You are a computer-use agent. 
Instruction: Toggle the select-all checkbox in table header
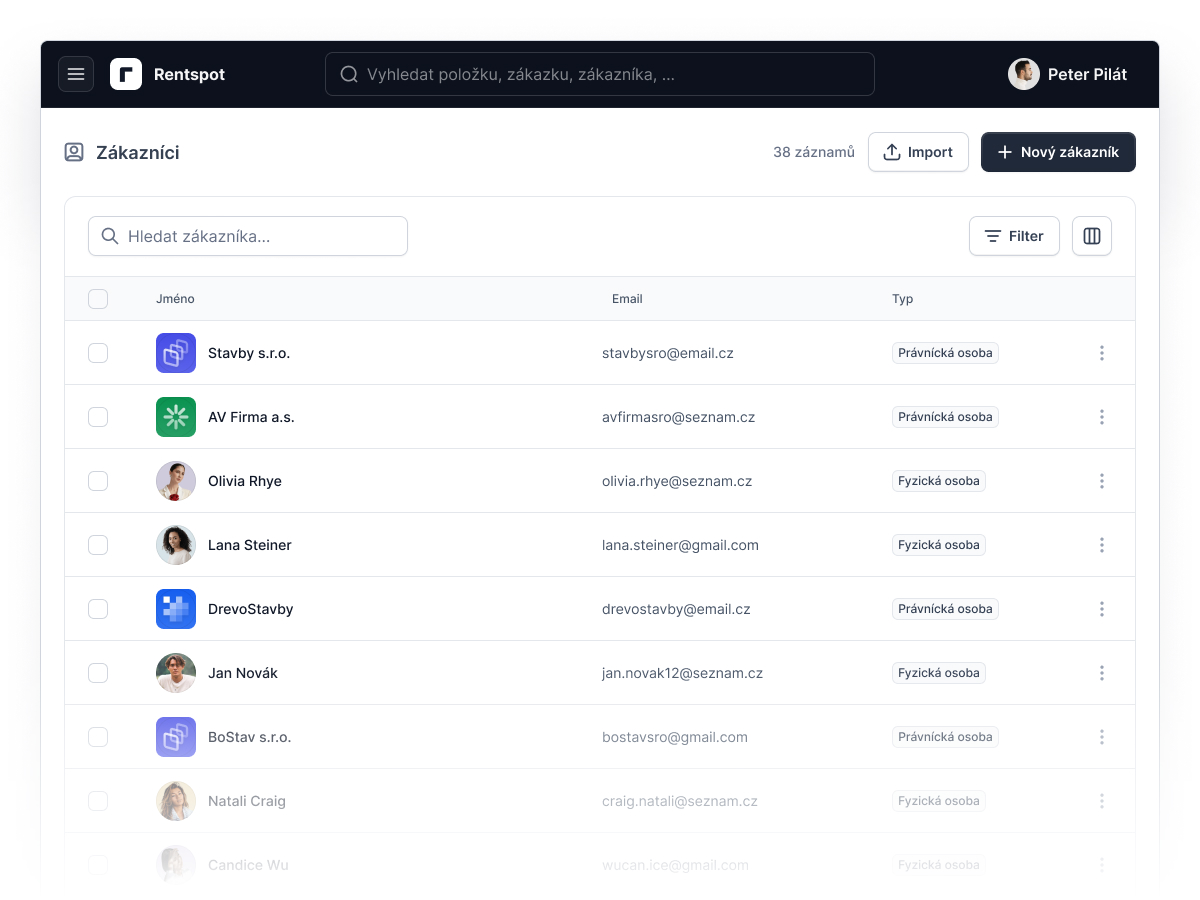point(98,299)
